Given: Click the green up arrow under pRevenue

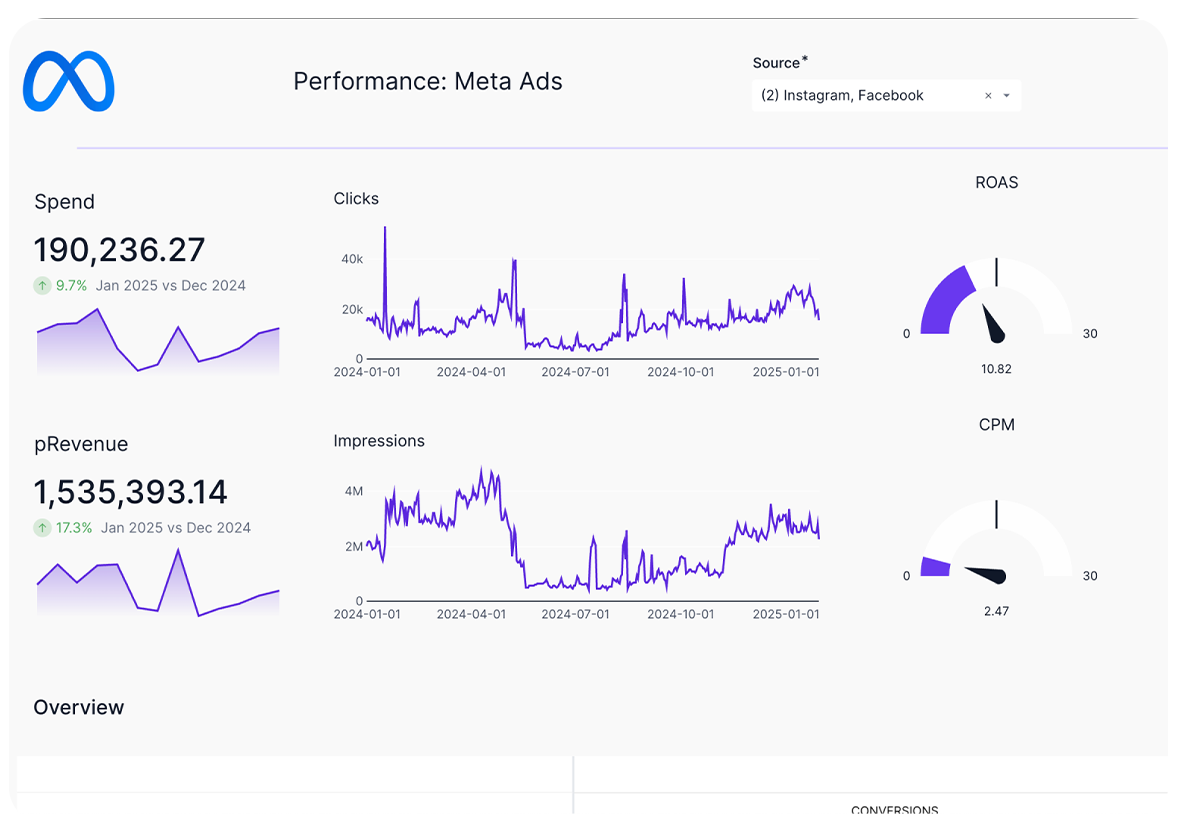Looking at the screenshot, I should click(42, 528).
